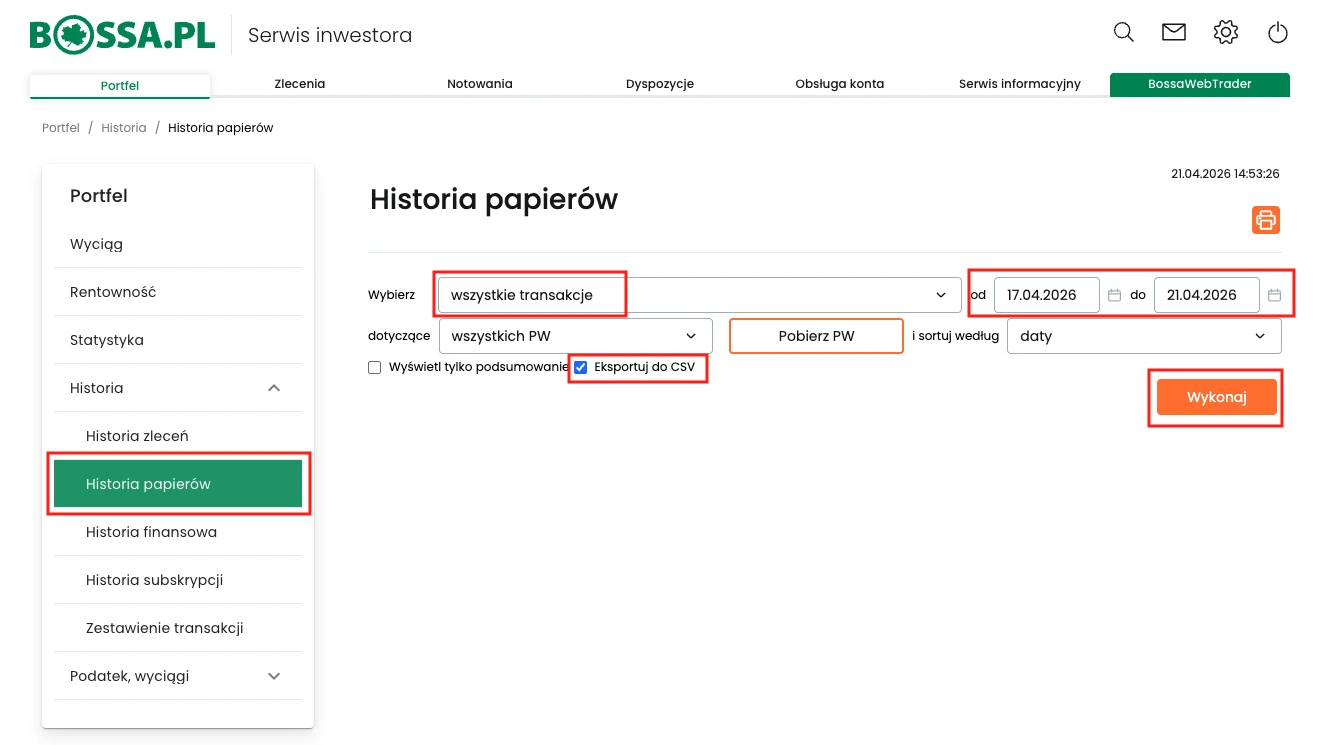This screenshot has width=1321, height=745.
Task: Click the logout power icon
Action: tap(1278, 33)
